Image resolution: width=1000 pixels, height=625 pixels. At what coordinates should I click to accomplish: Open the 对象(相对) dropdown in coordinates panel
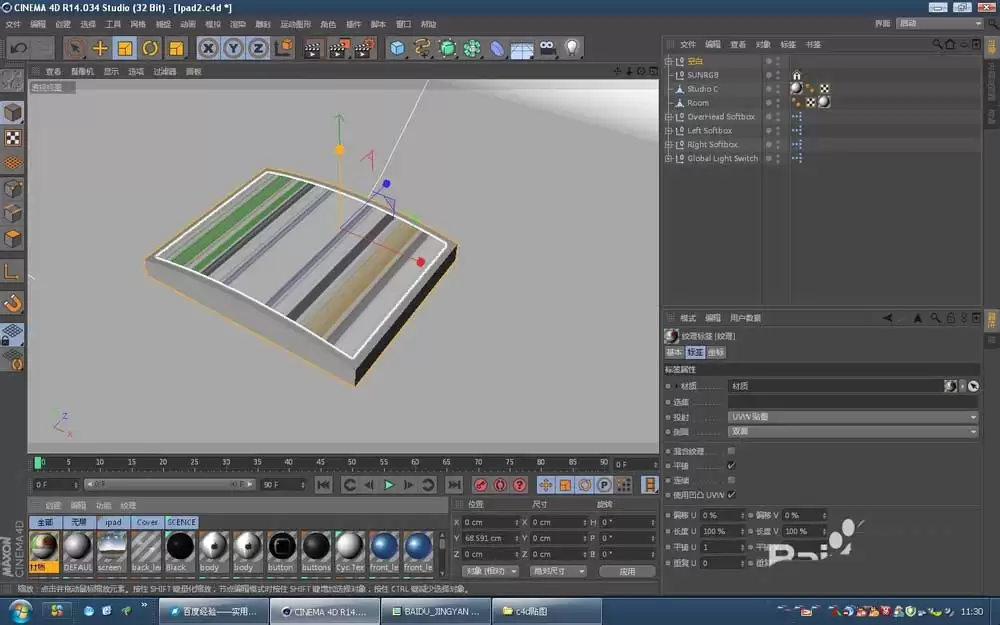[x=490, y=572]
